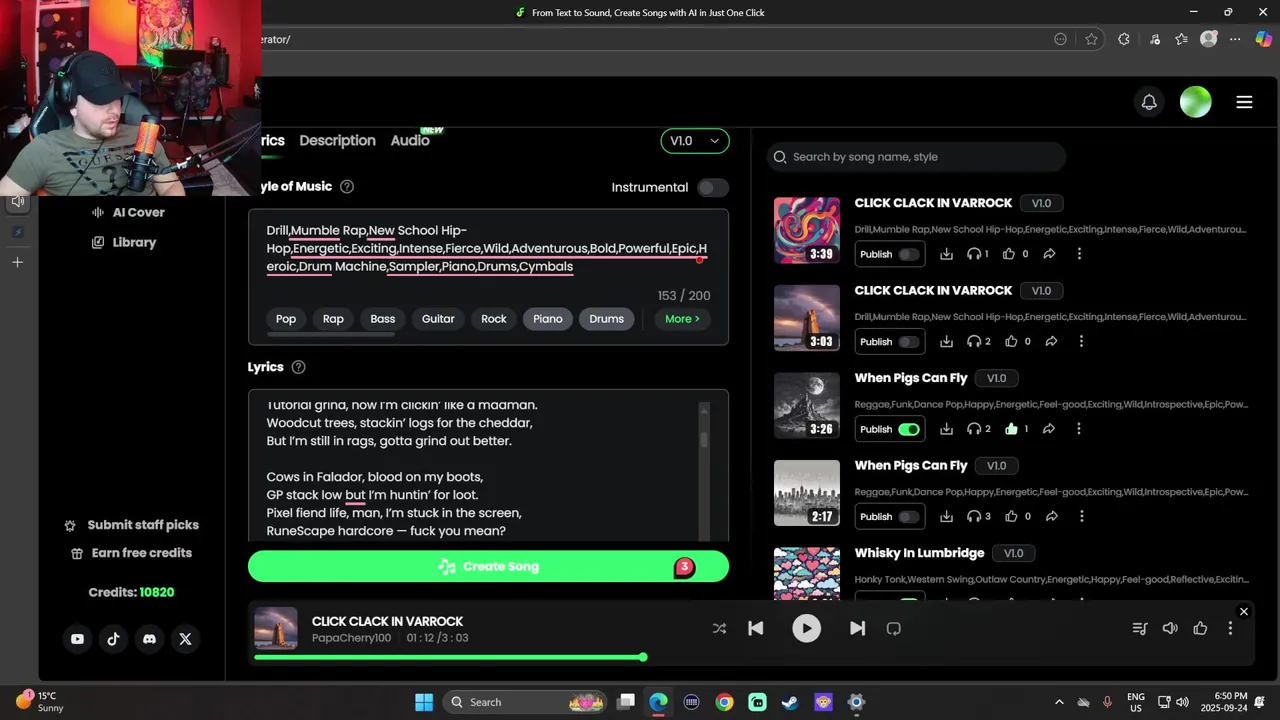
Task: Open the Discord social icon
Action: point(149,639)
